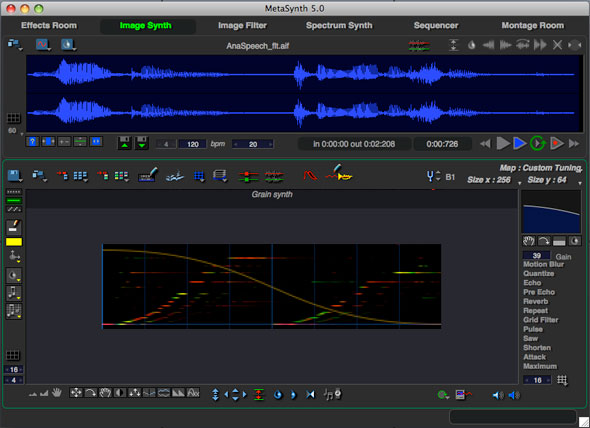Switch to the Effects Room tab

coord(49,25)
